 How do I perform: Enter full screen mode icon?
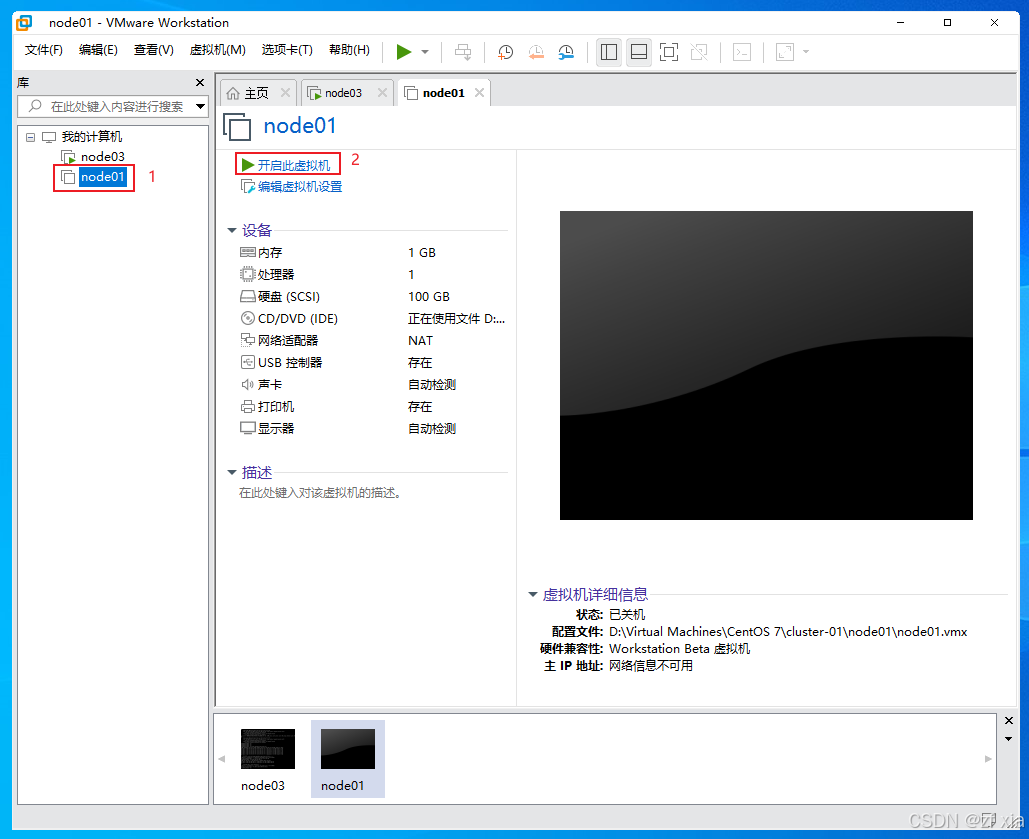(669, 52)
